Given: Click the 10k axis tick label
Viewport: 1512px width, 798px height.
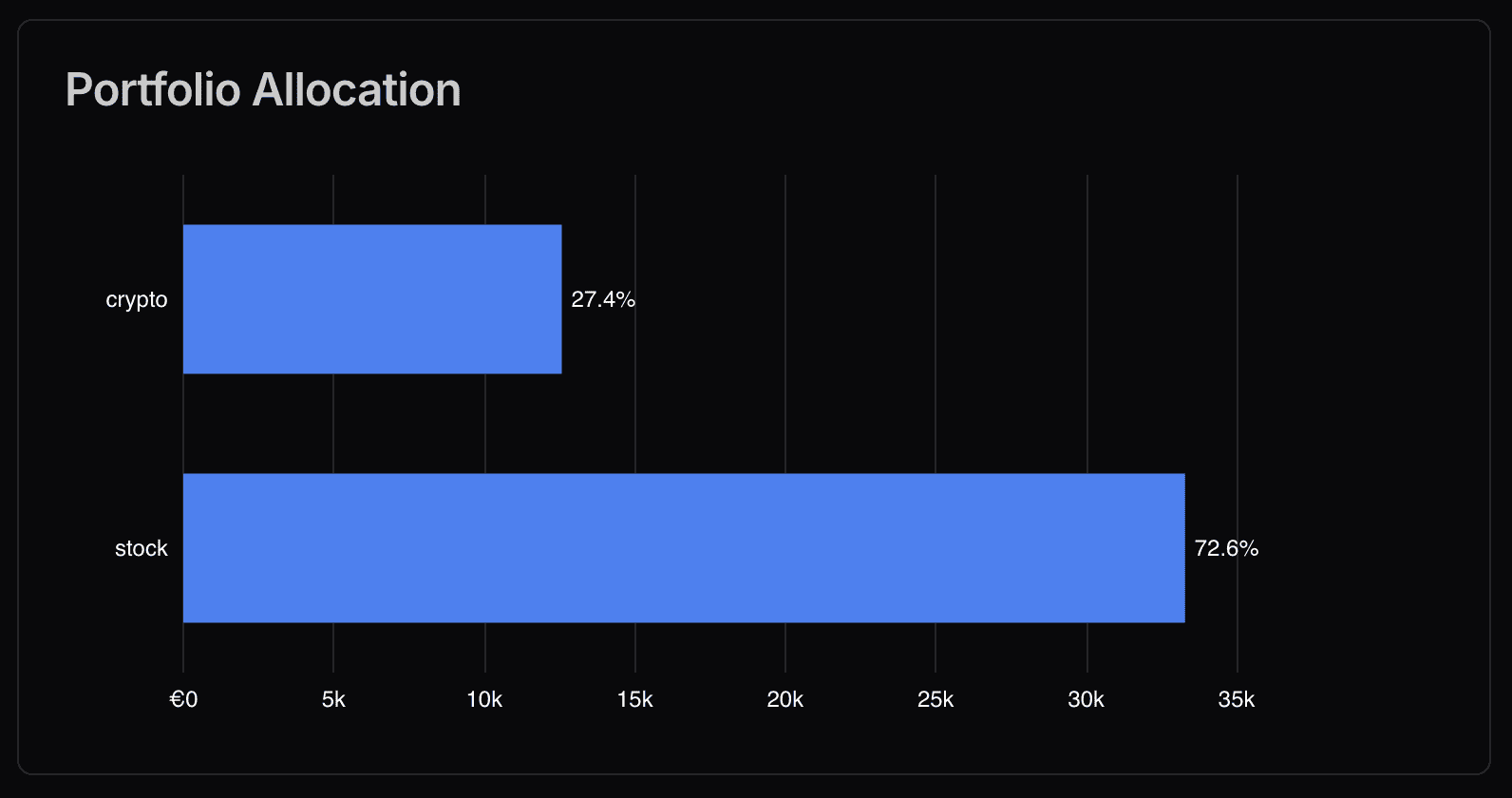Looking at the screenshot, I should coord(484,700).
